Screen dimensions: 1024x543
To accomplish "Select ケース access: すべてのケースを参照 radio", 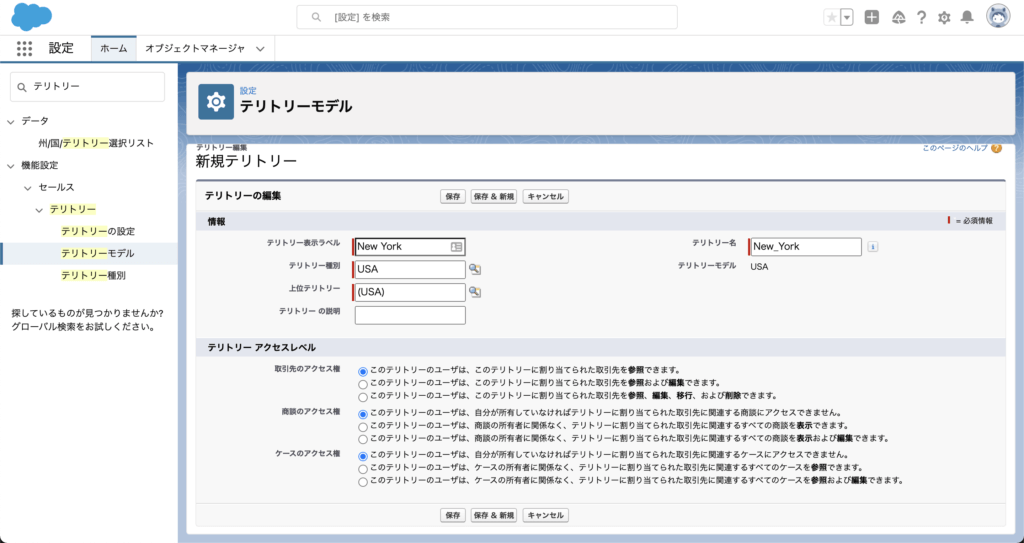I will [x=363, y=469].
